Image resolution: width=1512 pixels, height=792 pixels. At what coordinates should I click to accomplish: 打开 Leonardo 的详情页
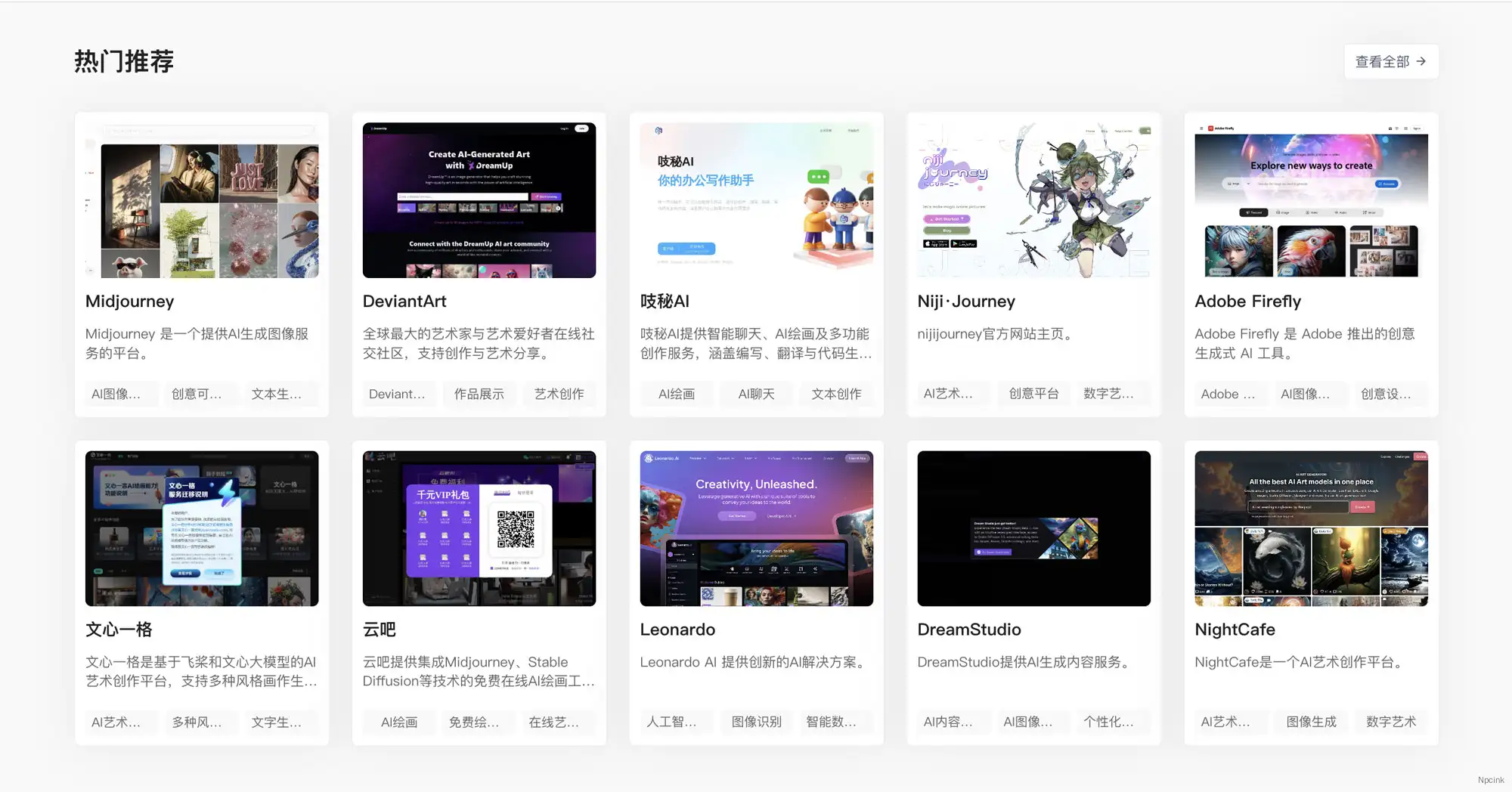click(677, 629)
